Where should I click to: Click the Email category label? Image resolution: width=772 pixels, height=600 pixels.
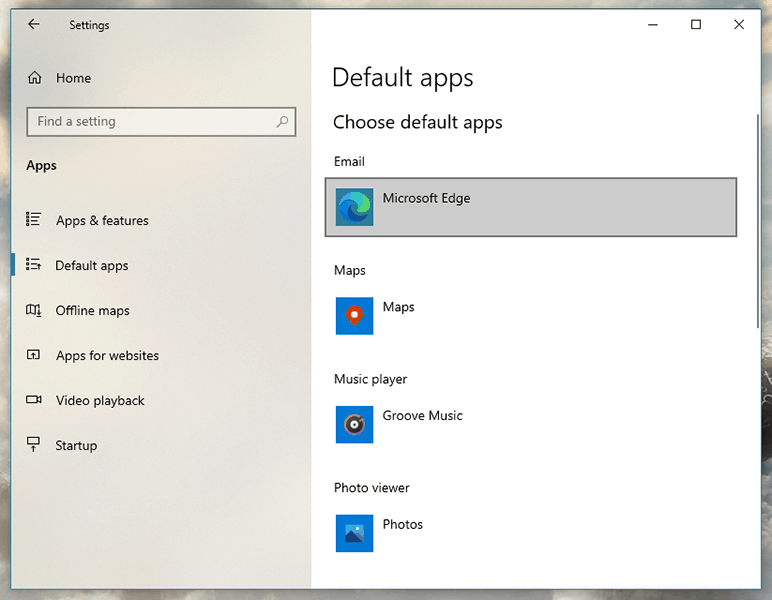point(349,161)
